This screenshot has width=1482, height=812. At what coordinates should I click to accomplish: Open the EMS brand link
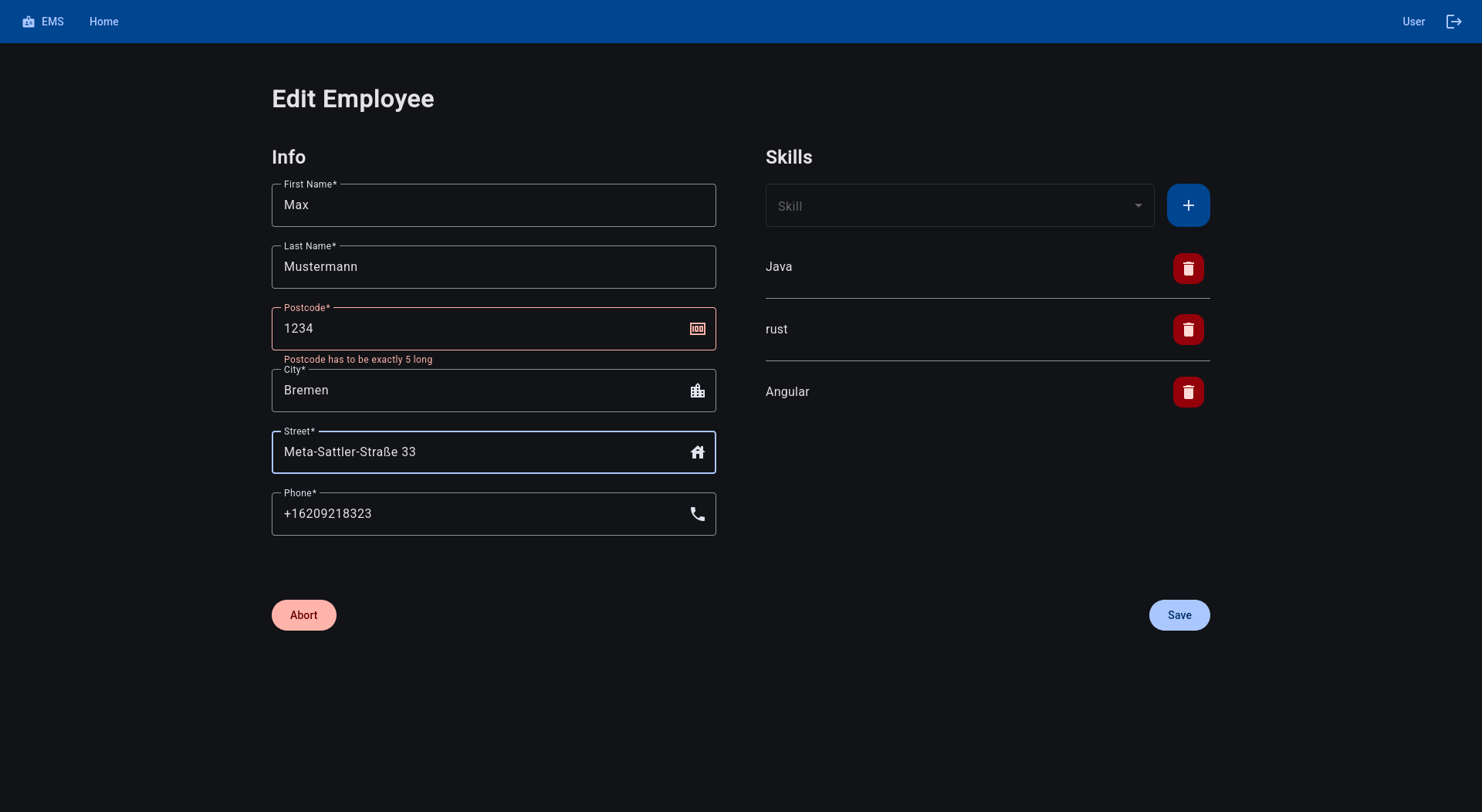point(43,22)
